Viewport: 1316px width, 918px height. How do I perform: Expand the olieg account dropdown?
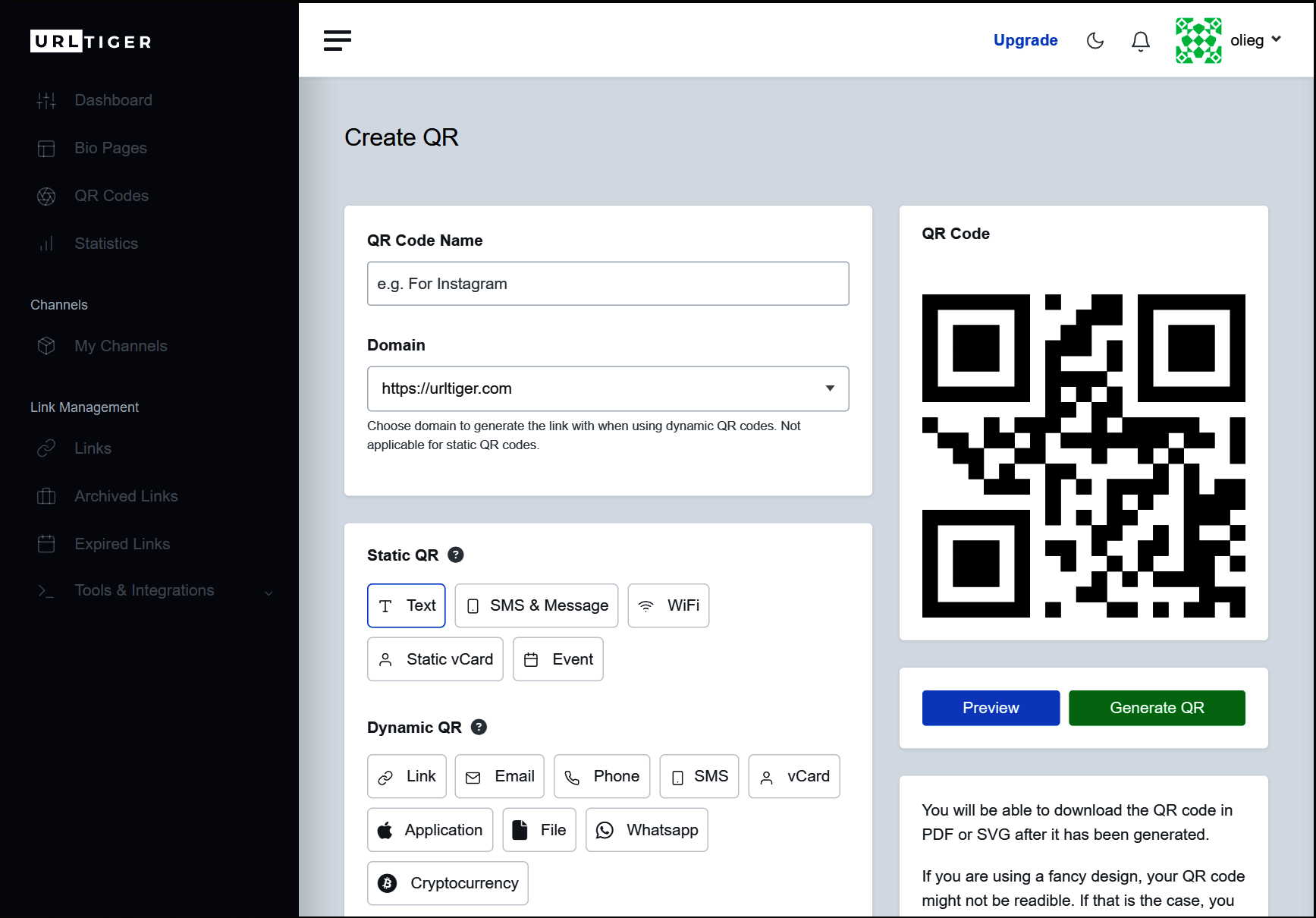click(1277, 39)
